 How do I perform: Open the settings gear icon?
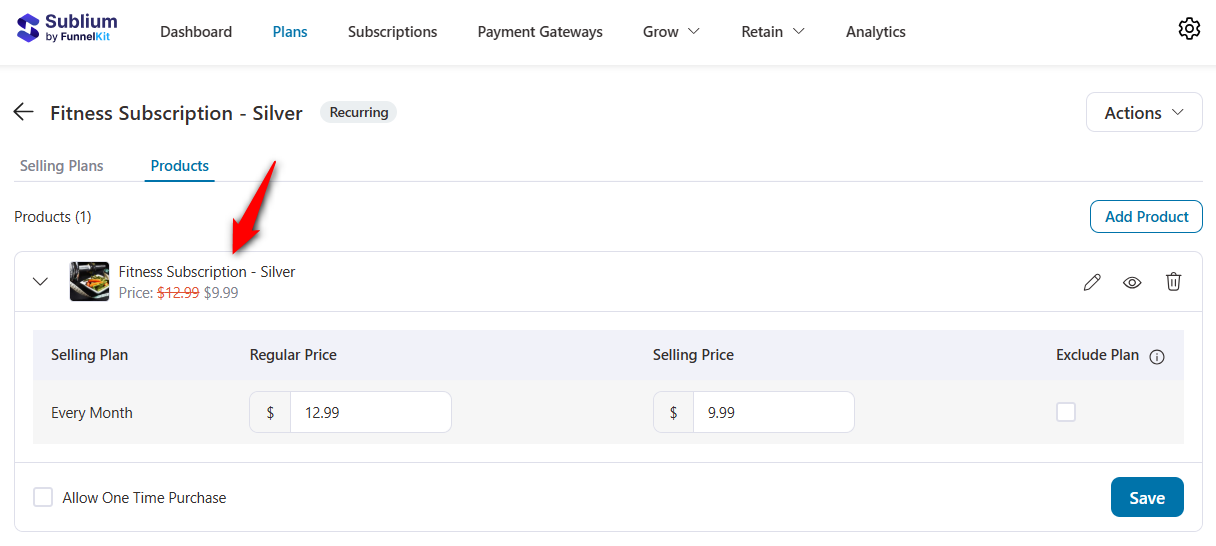click(1189, 29)
